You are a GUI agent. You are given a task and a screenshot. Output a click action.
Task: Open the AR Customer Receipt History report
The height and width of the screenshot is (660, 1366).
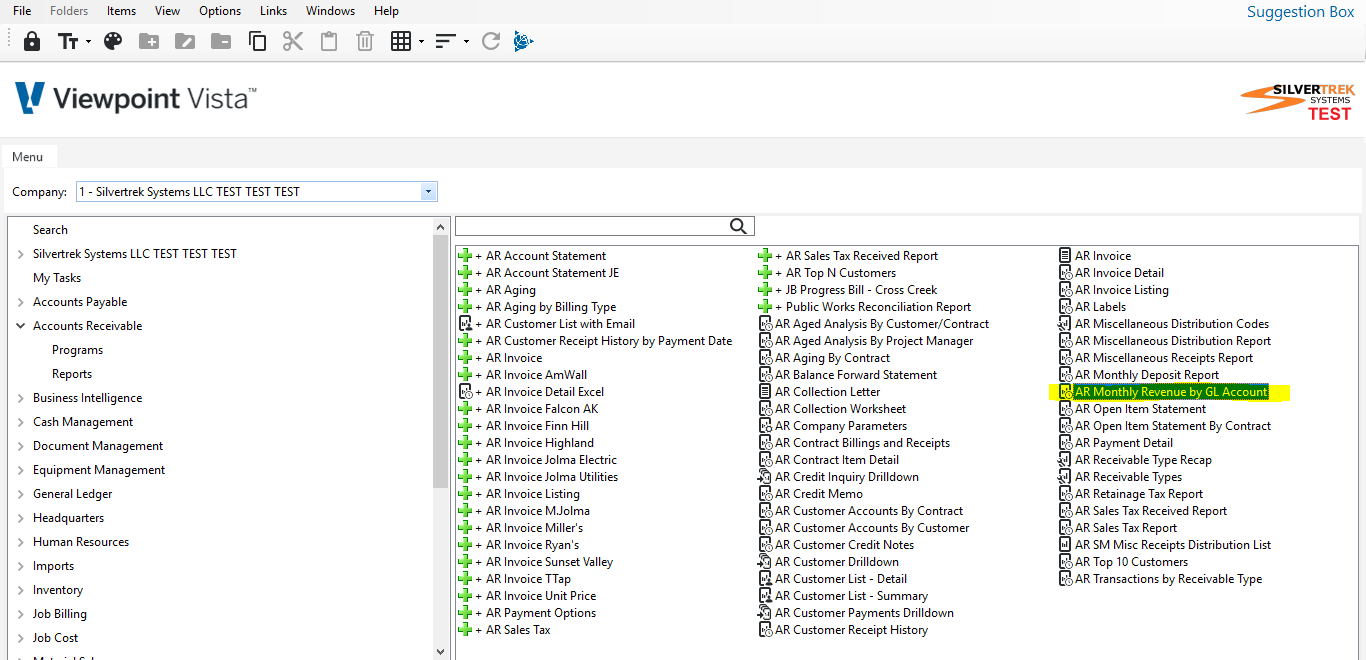pyautogui.click(x=851, y=630)
